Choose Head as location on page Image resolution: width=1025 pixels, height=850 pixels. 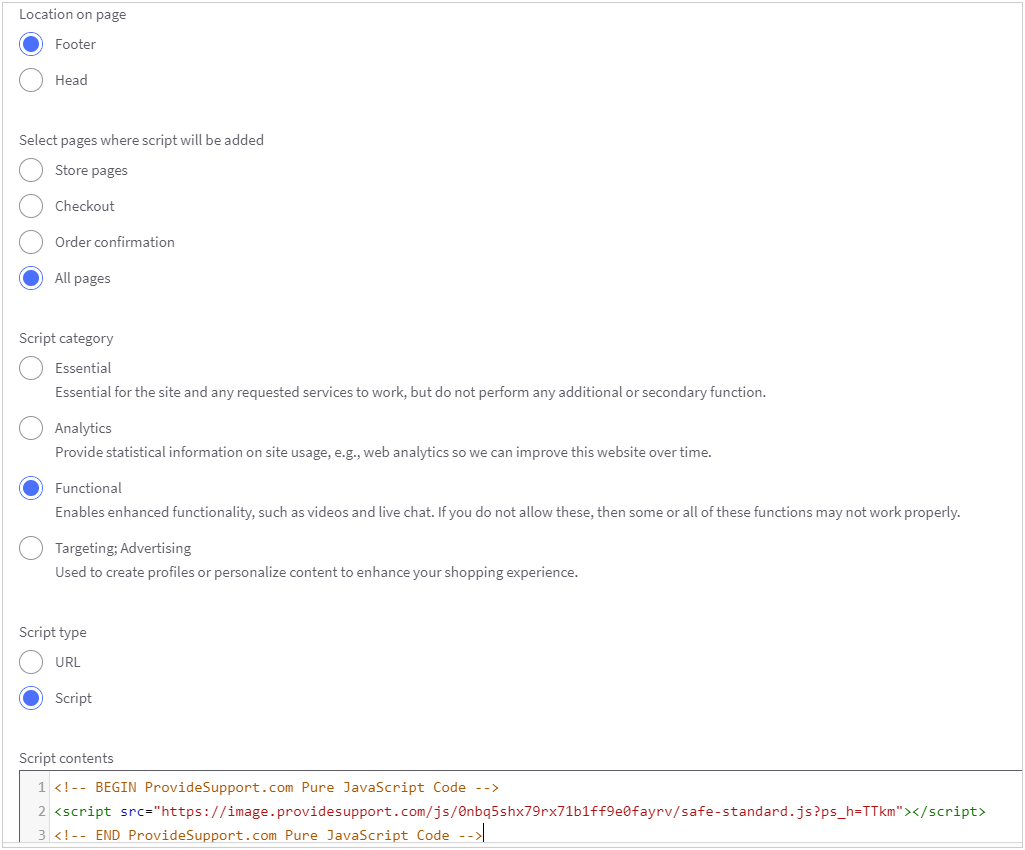(x=31, y=80)
